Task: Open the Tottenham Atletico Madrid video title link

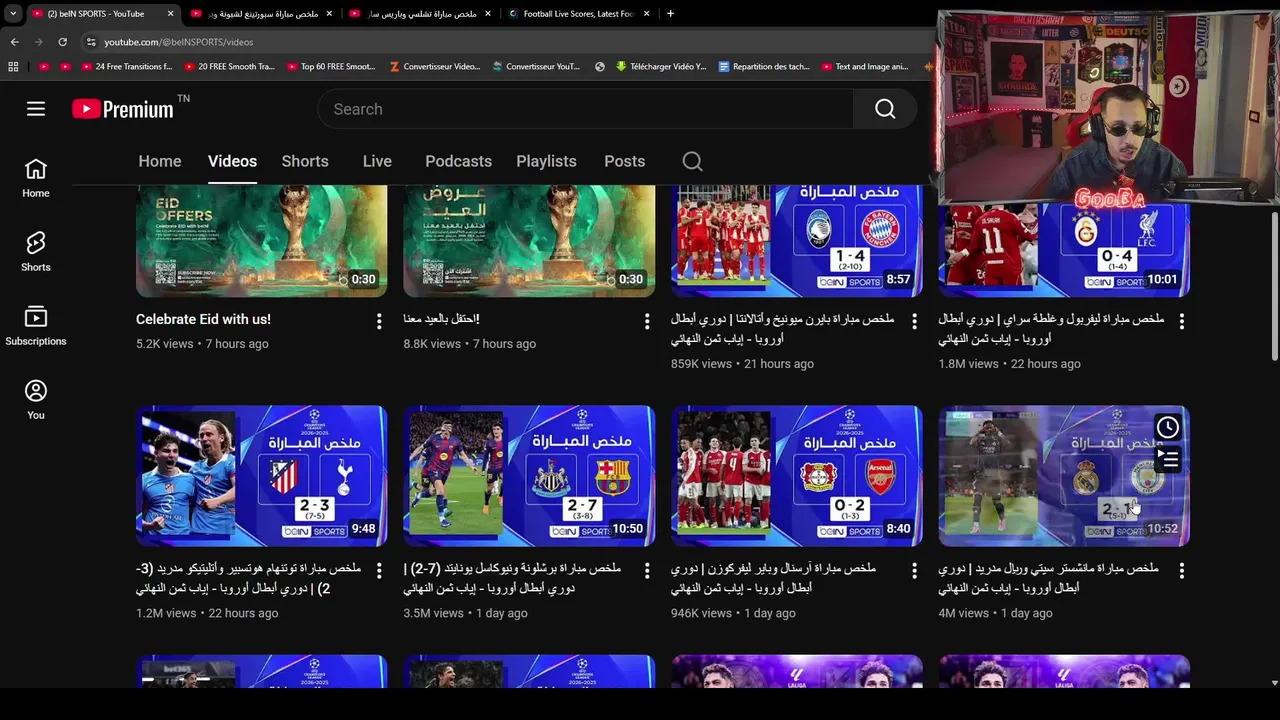Action: coord(248,578)
